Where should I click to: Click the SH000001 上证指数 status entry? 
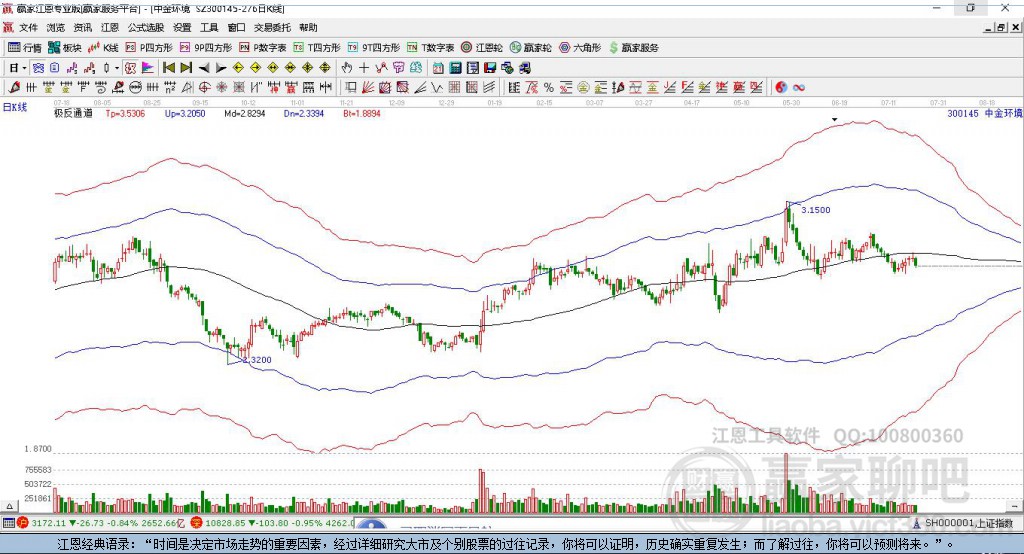[x=969, y=523]
